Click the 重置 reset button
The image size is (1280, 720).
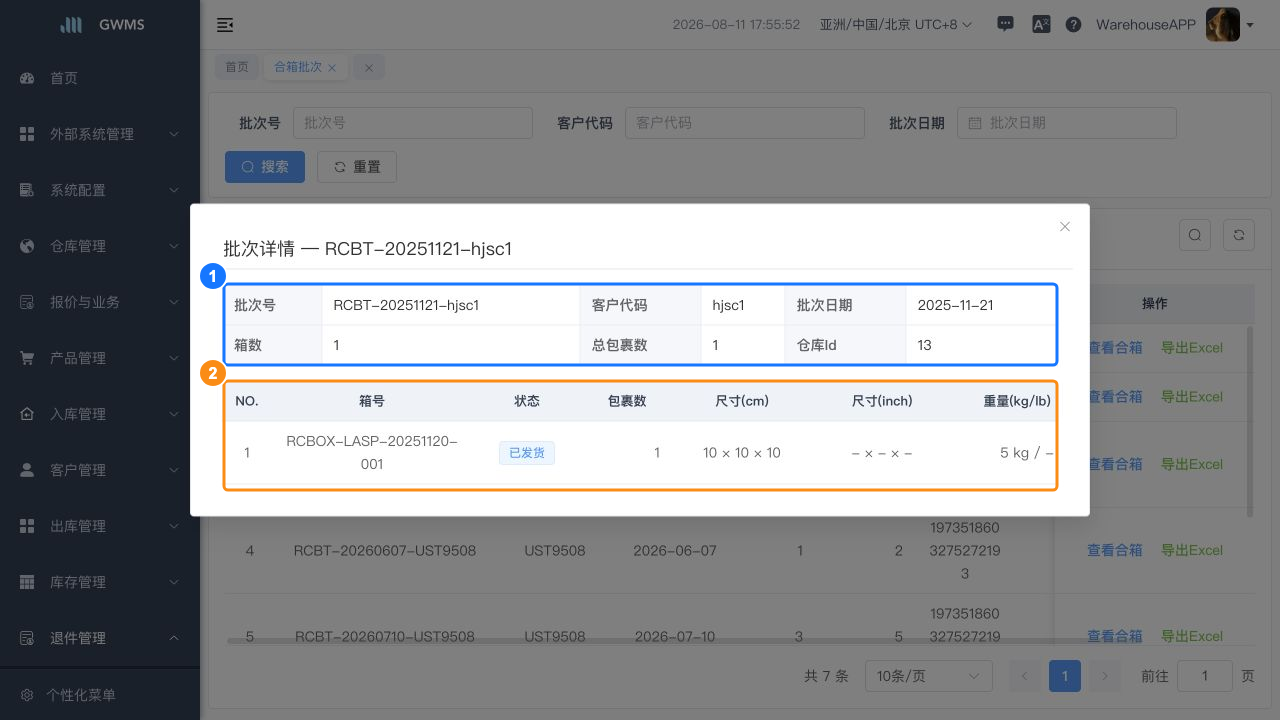pyautogui.click(x=357, y=167)
